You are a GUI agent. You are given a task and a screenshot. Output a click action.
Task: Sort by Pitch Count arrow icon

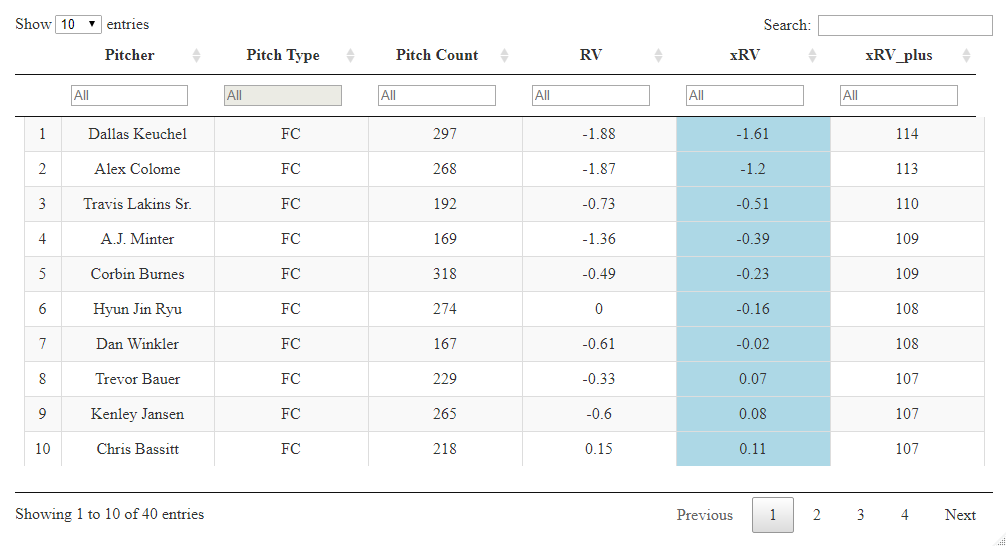504,56
